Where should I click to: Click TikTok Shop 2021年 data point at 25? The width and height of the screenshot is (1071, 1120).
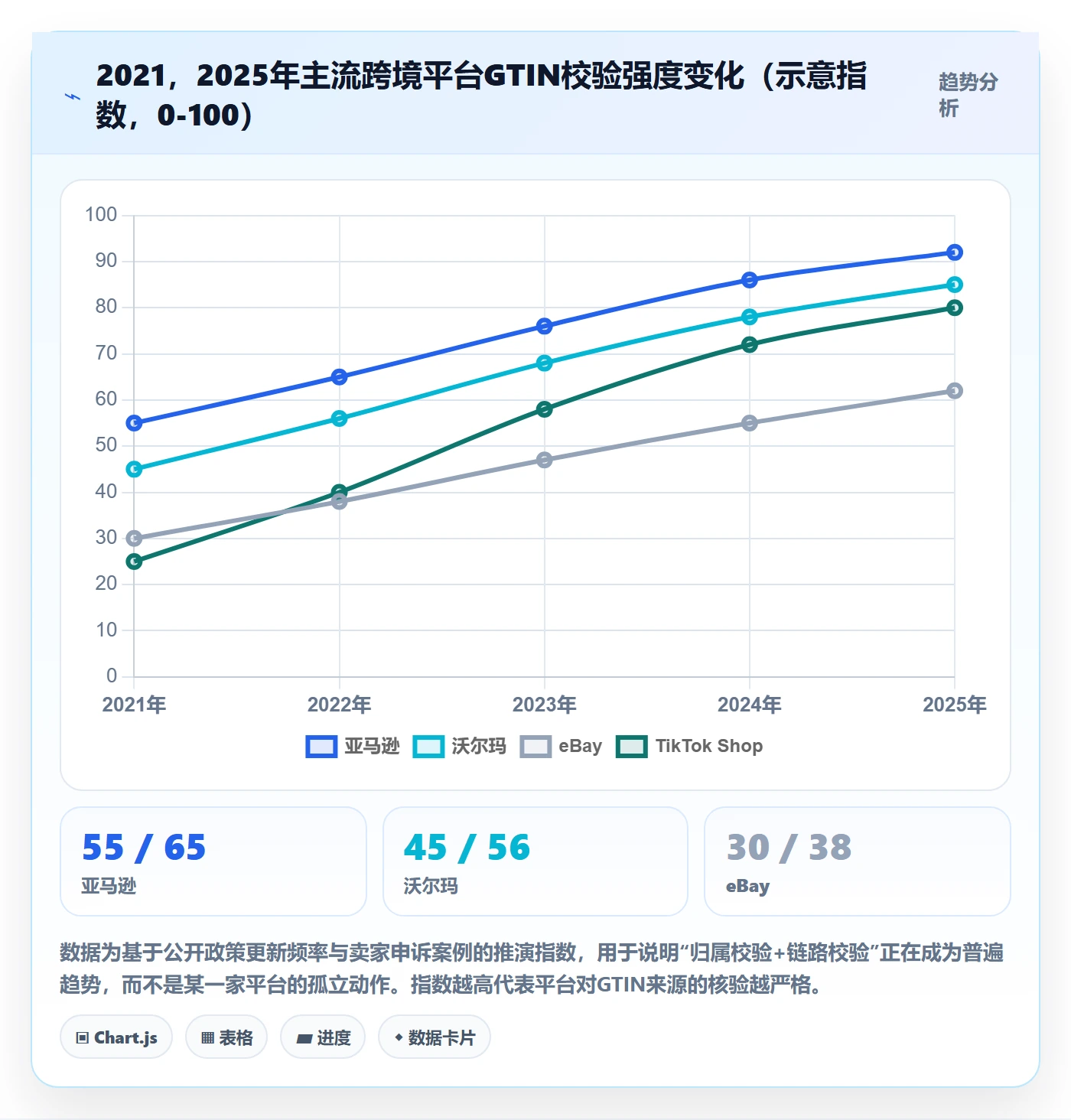pyautogui.click(x=134, y=562)
